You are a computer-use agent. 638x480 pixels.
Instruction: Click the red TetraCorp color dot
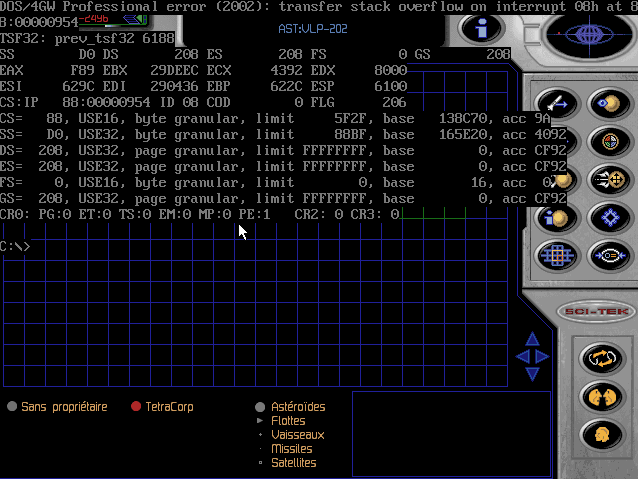(x=136, y=406)
